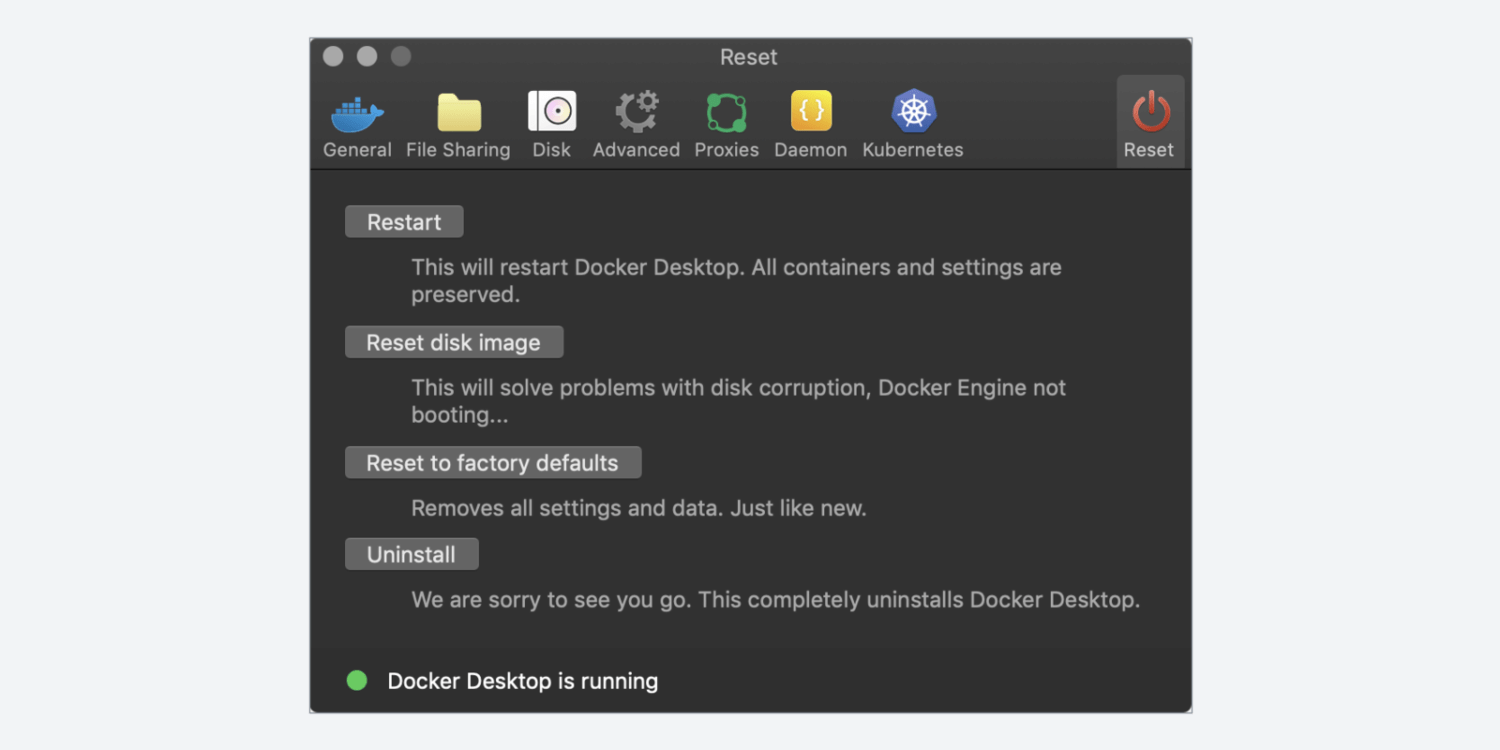Minimize the Reset preferences window
The width and height of the screenshot is (1500, 750).
(x=367, y=57)
